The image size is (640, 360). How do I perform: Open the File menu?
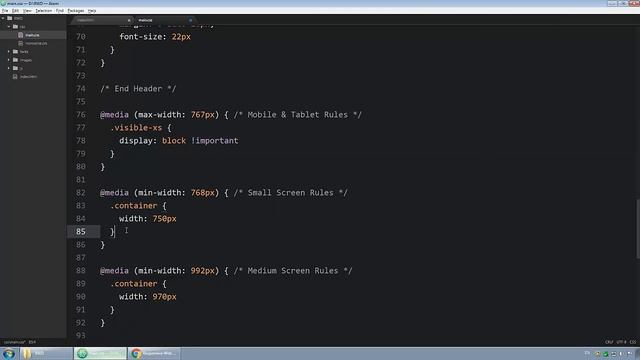(x=5, y=11)
